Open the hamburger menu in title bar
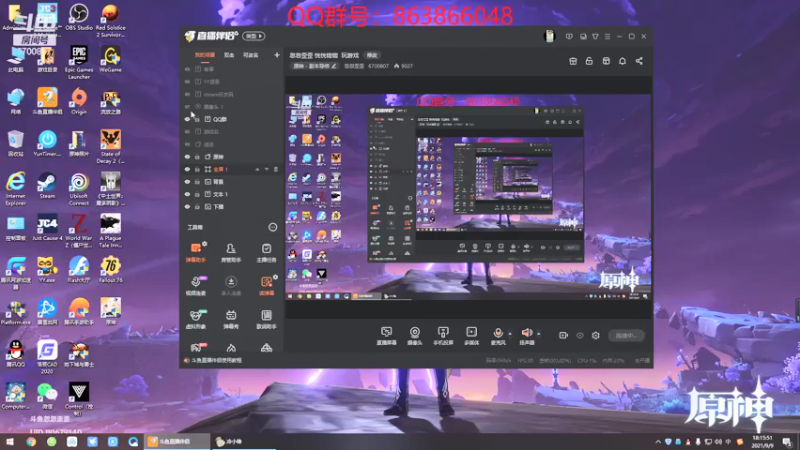The height and width of the screenshot is (450, 800). tap(607, 37)
